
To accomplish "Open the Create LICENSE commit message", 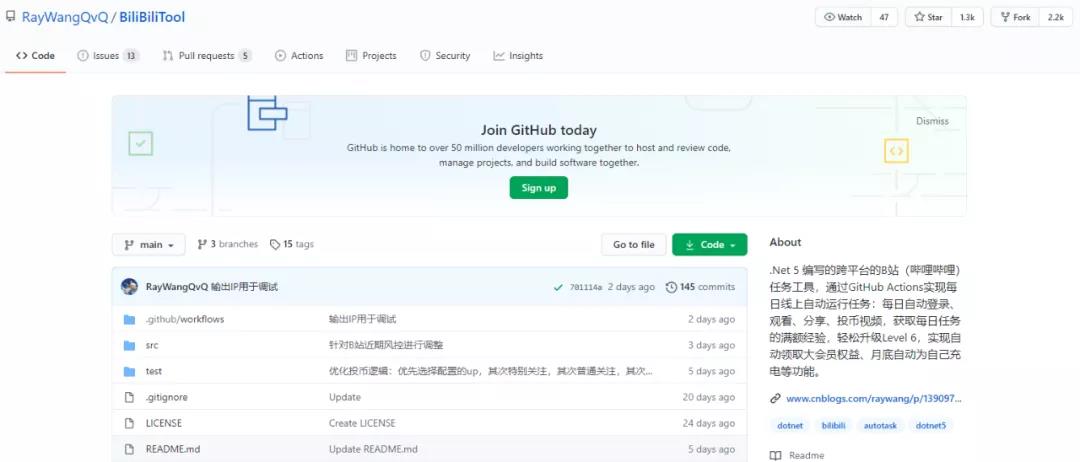I will (362, 423).
